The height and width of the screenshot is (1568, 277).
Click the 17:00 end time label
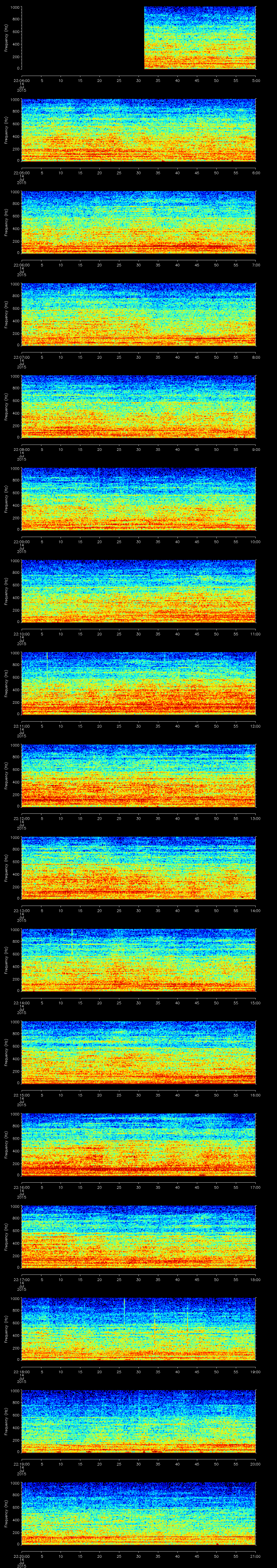(x=256, y=1187)
